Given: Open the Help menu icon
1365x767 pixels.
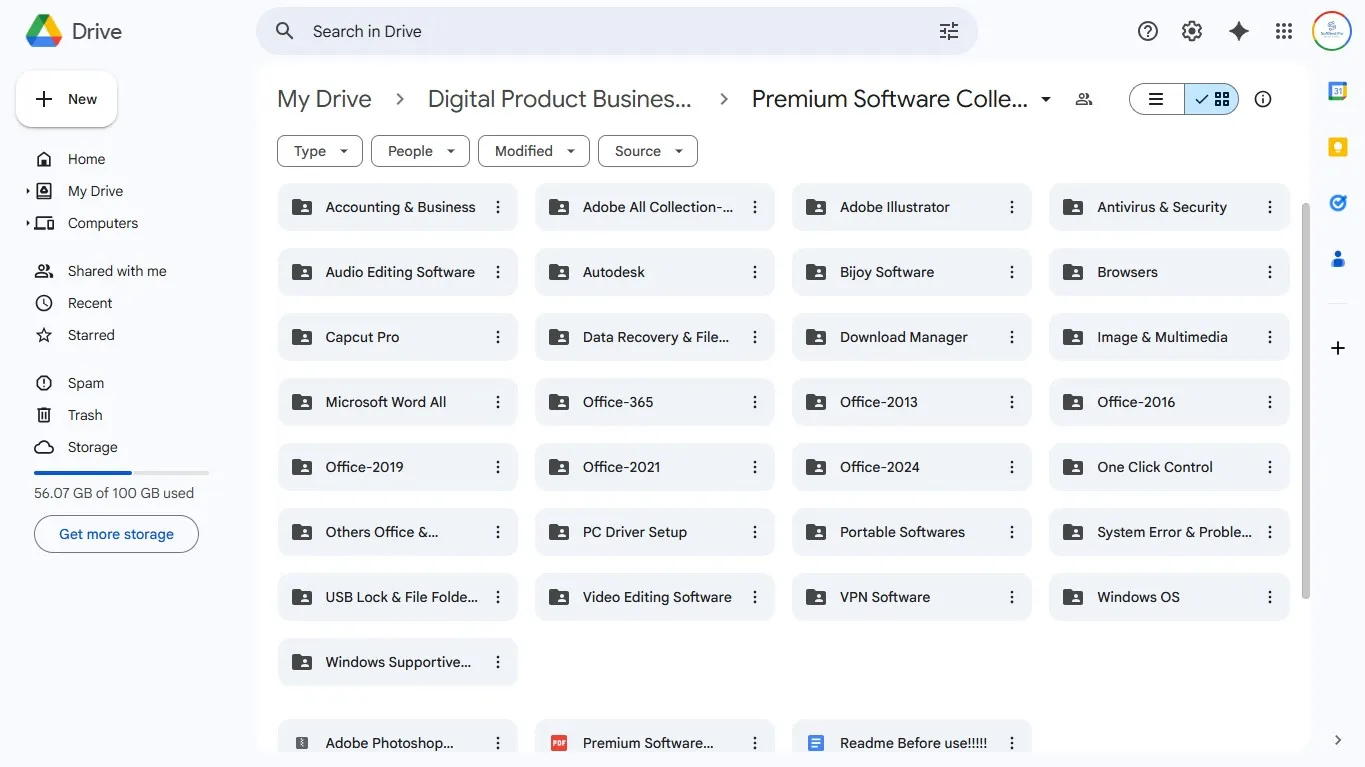Looking at the screenshot, I should click(x=1147, y=31).
